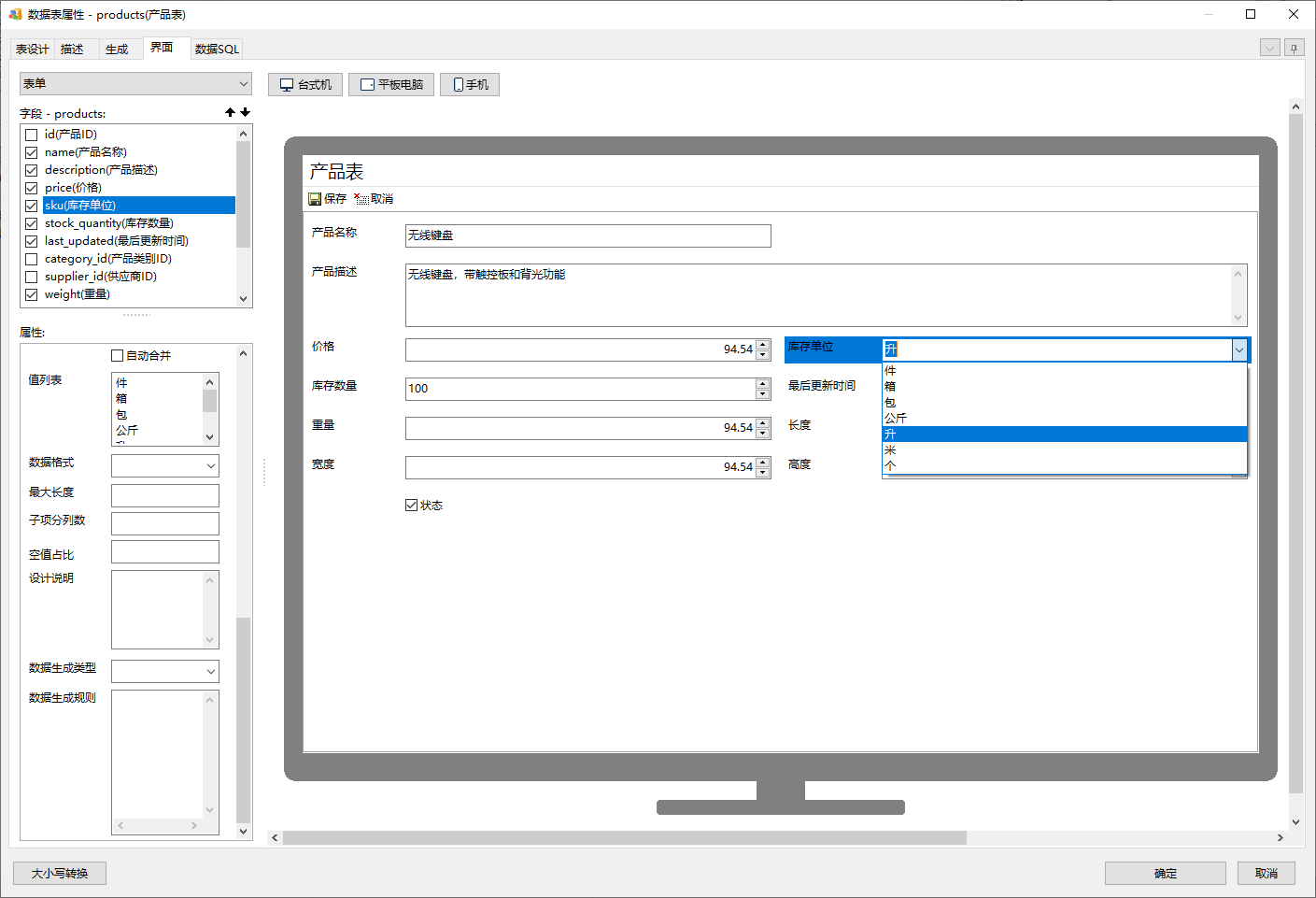Viewport: 1316px width, 898px height.
Task: Open the 表单 dropdown at top left
Action: [x=135, y=84]
